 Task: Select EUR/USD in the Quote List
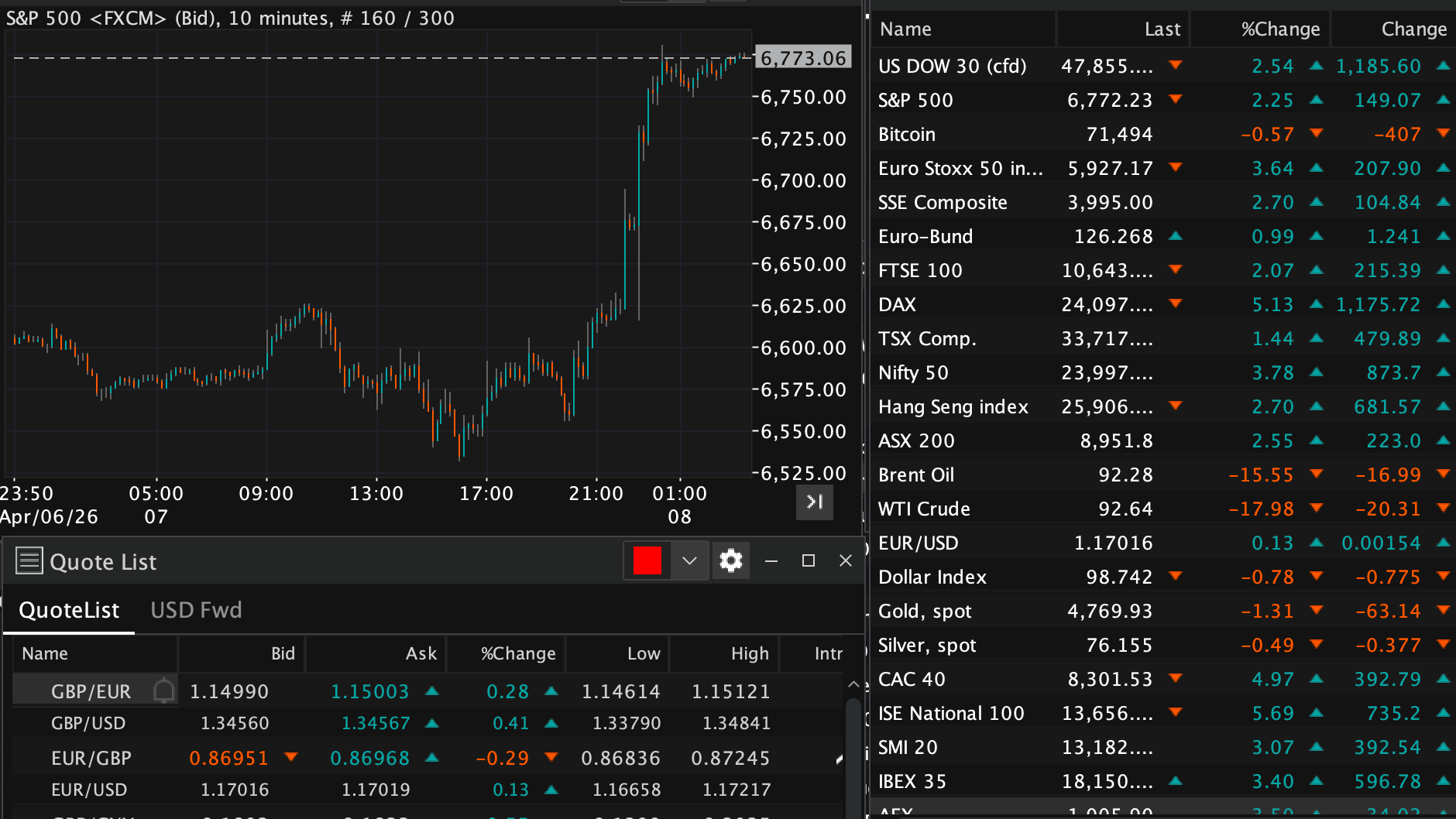click(428, 790)
